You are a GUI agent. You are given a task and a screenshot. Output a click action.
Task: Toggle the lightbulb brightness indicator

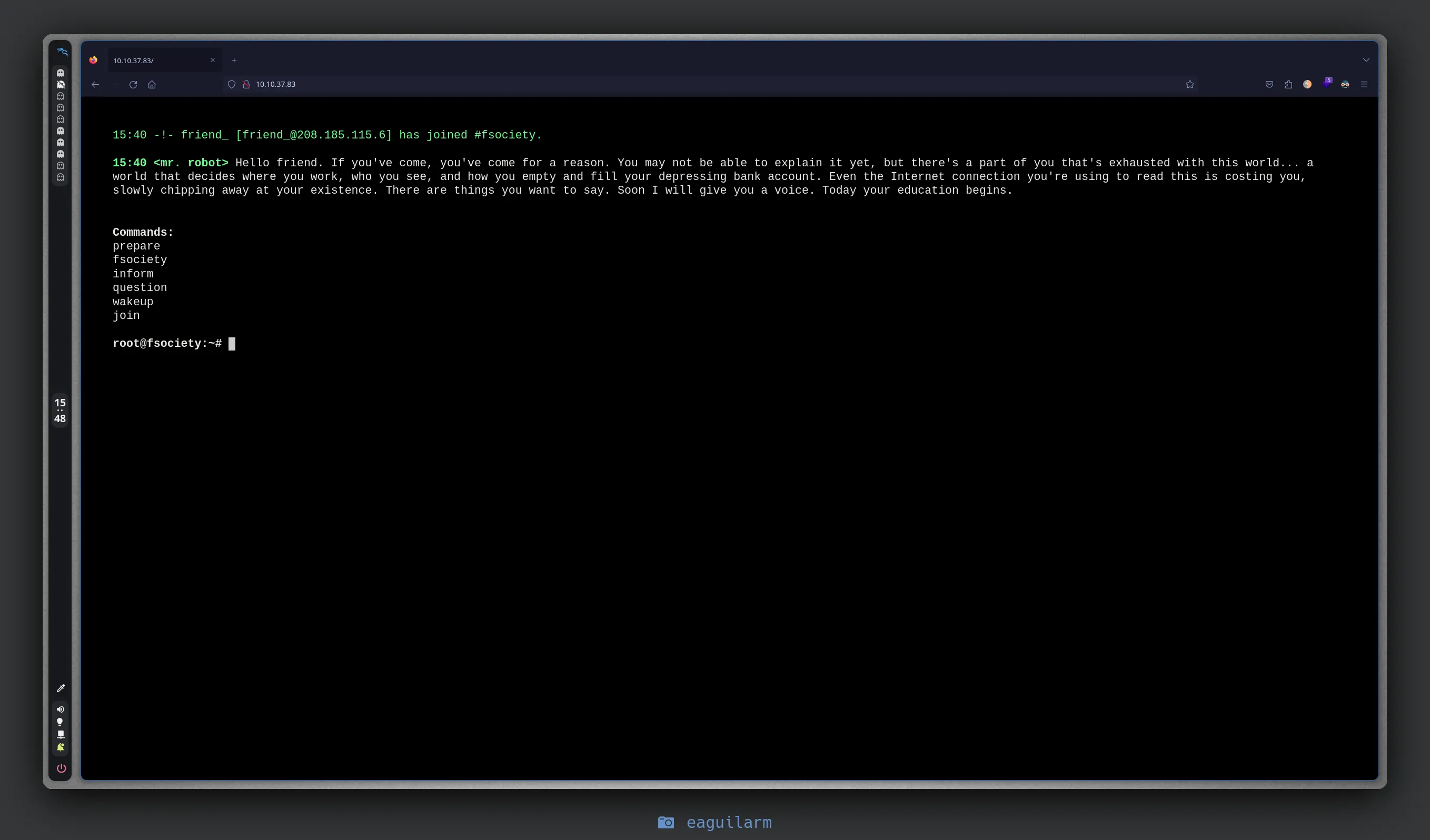coord(60,722)
